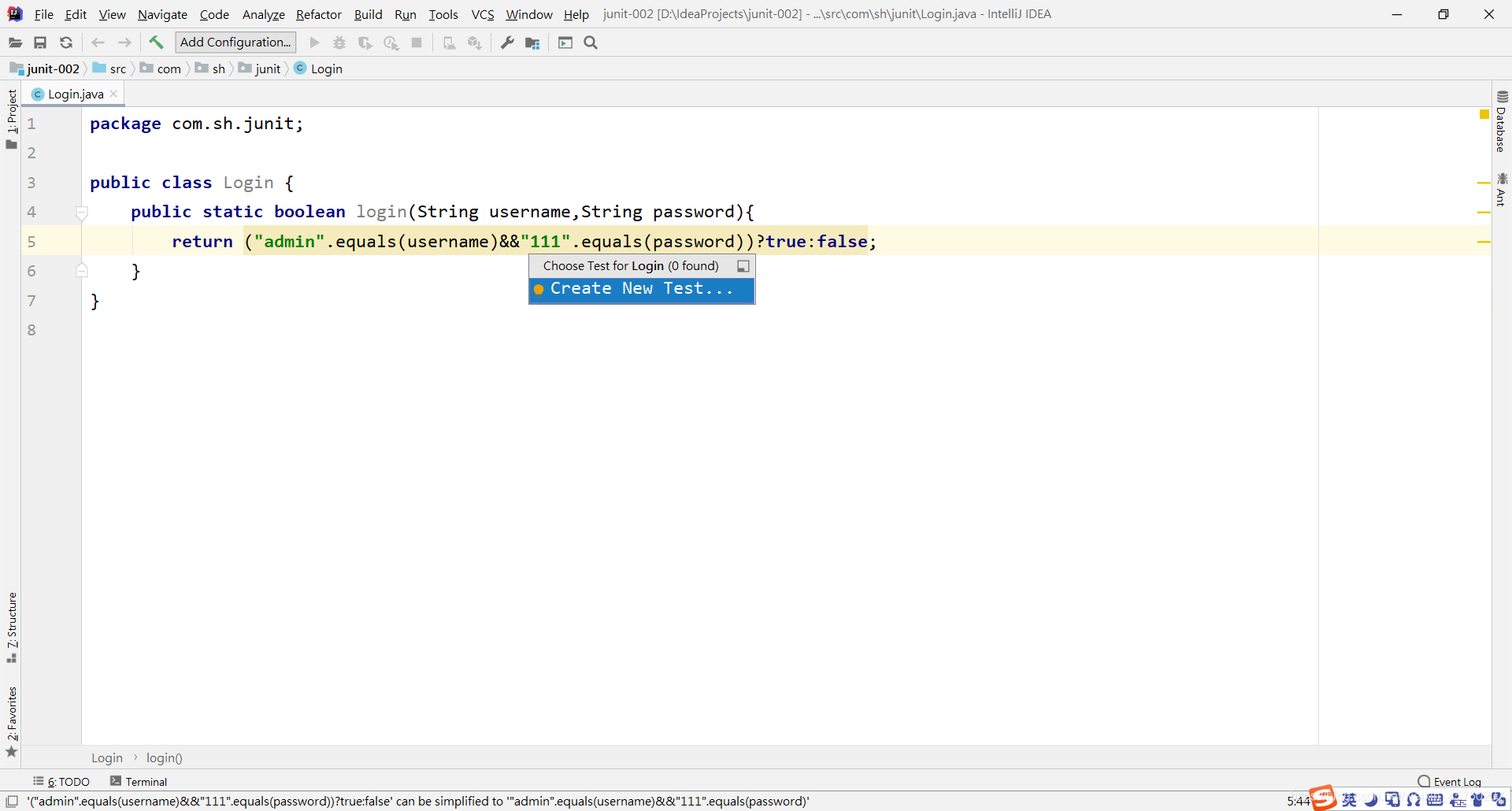Open the Refactor menu
Image resolution: width=1512 pixels, height=811 pixels.
point(319,14)
